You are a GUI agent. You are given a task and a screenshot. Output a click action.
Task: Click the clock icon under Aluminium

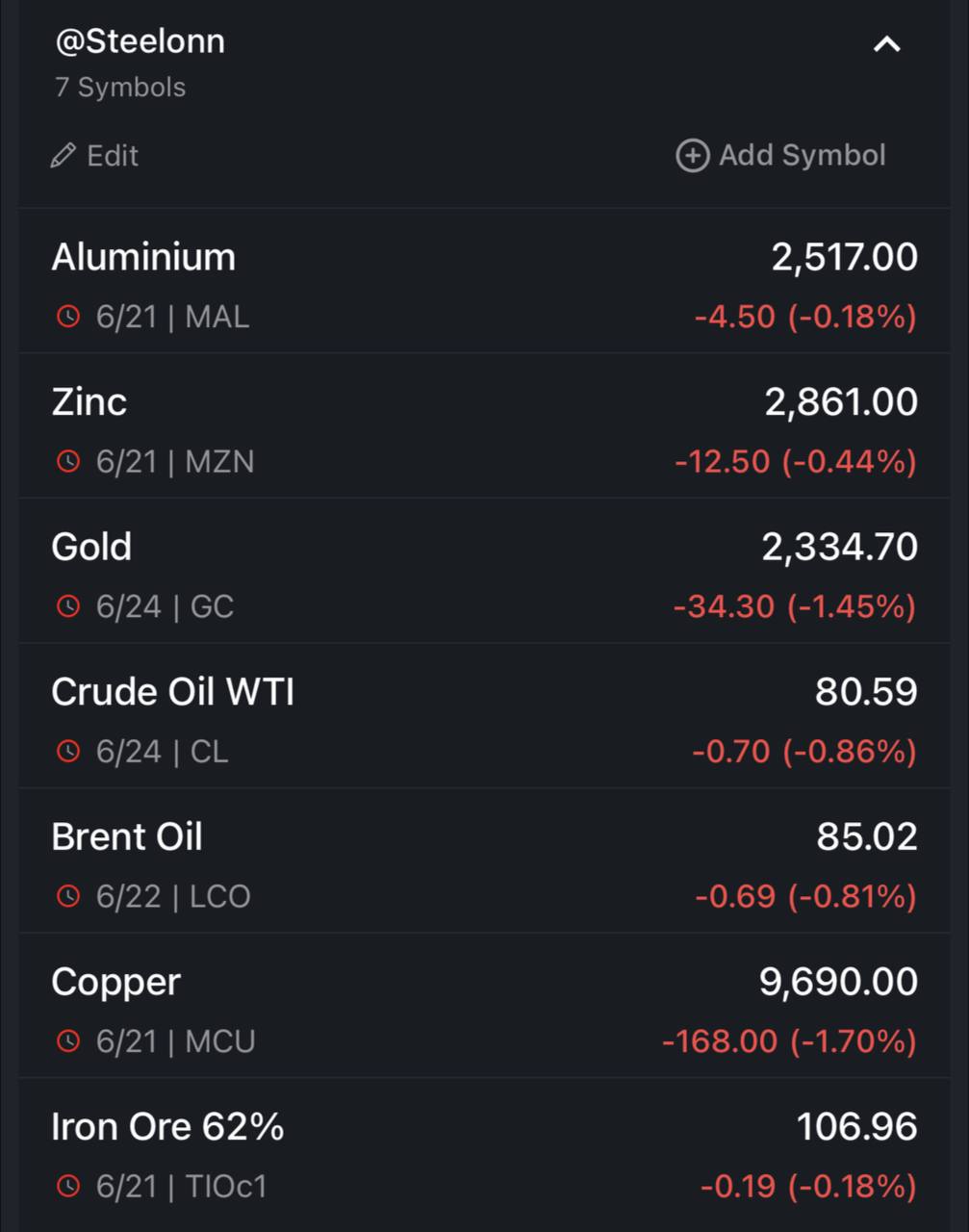68,316
